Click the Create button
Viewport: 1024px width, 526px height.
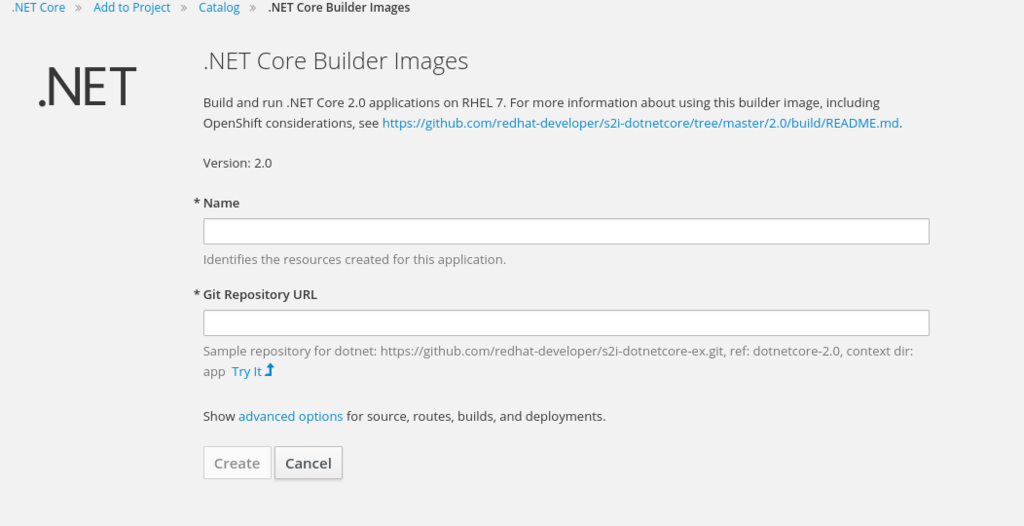pos(237,463)
